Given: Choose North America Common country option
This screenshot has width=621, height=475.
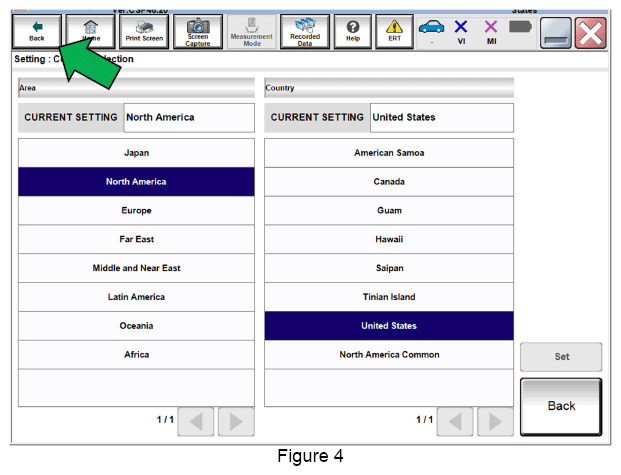Looking at the screenshot, I should tap(389, 355).
